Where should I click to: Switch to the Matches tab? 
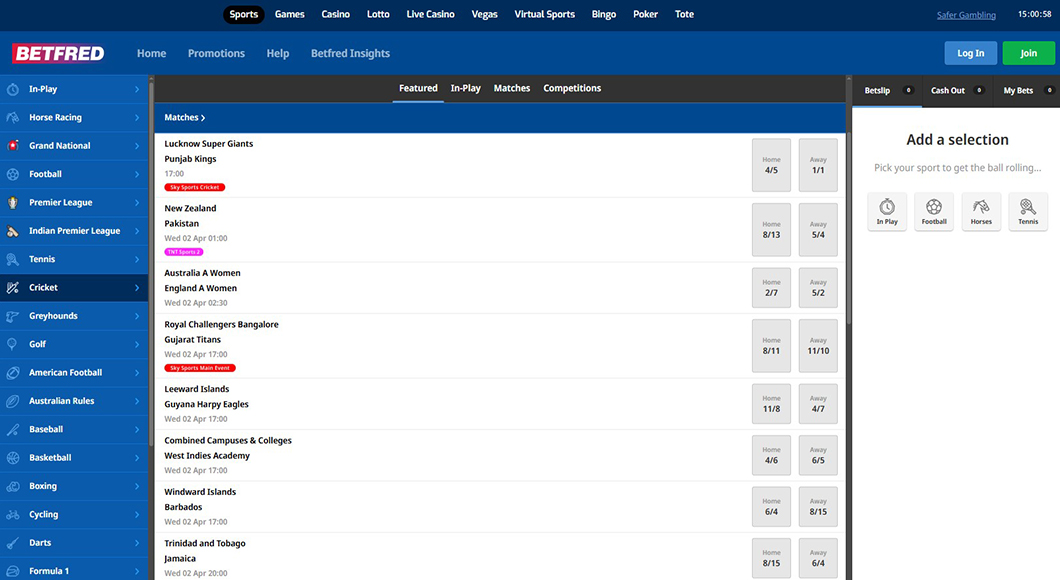(512, 89)
